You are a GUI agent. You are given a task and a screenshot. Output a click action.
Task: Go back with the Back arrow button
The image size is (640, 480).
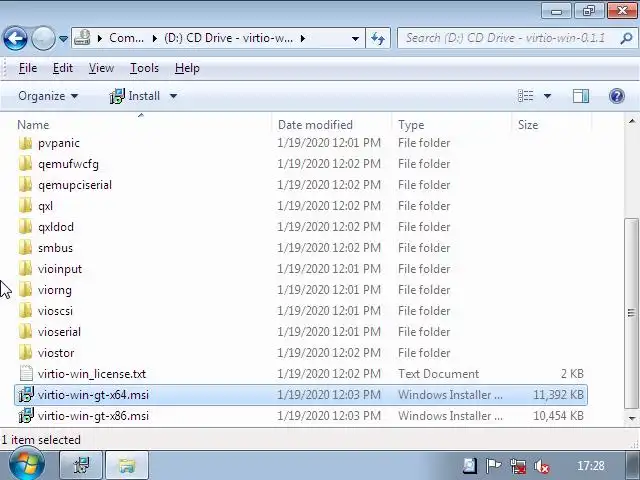click(15, 39)
